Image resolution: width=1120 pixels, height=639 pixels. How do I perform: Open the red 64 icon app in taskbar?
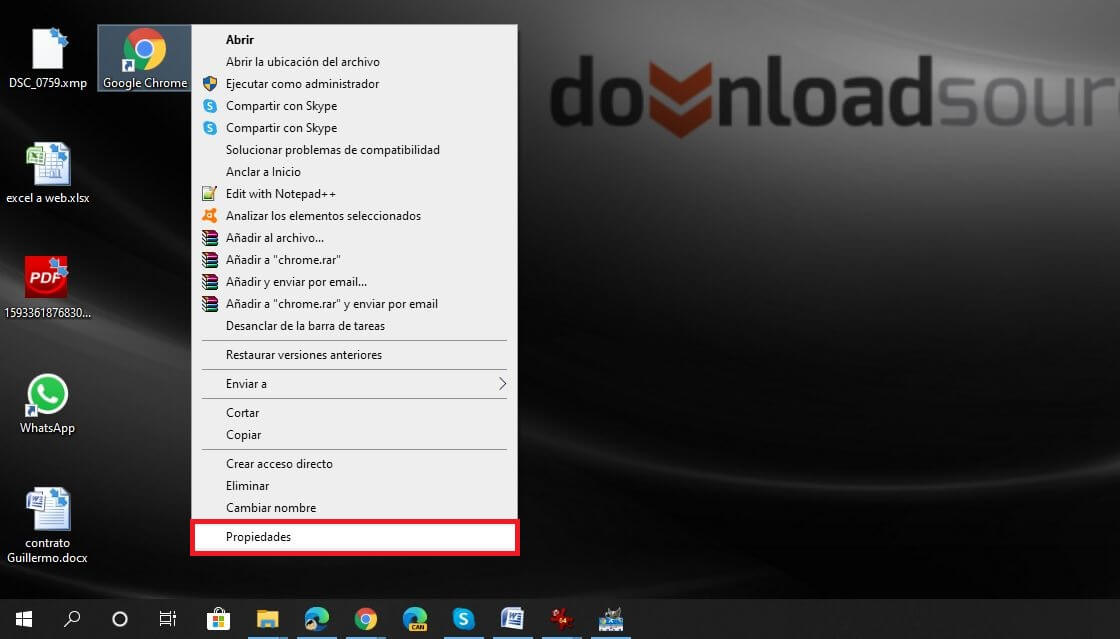[561, 619]
